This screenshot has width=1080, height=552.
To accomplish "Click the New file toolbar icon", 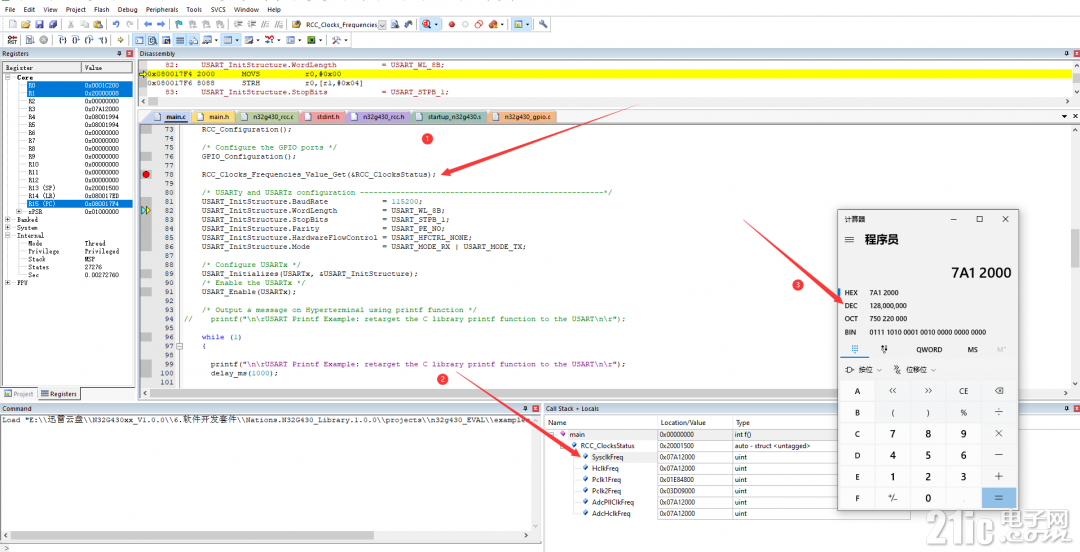I will click(x=12, y=24).
